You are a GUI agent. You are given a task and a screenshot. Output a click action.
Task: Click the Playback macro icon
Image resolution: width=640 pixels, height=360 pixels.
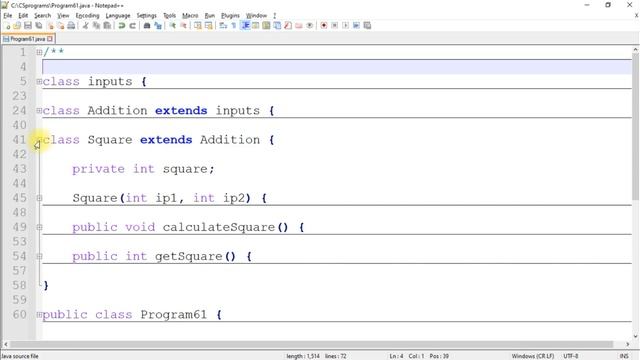tap(345, 25)
